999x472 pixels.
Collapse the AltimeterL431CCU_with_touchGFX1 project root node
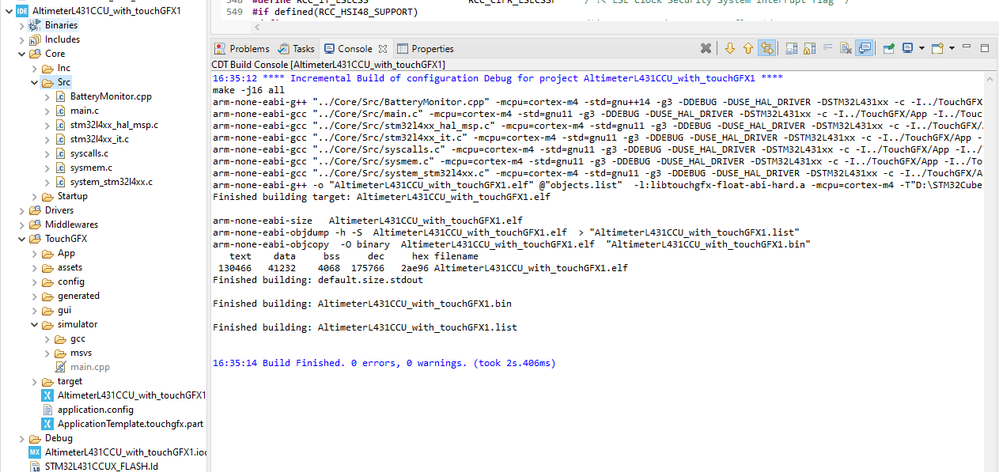point(8,11)
